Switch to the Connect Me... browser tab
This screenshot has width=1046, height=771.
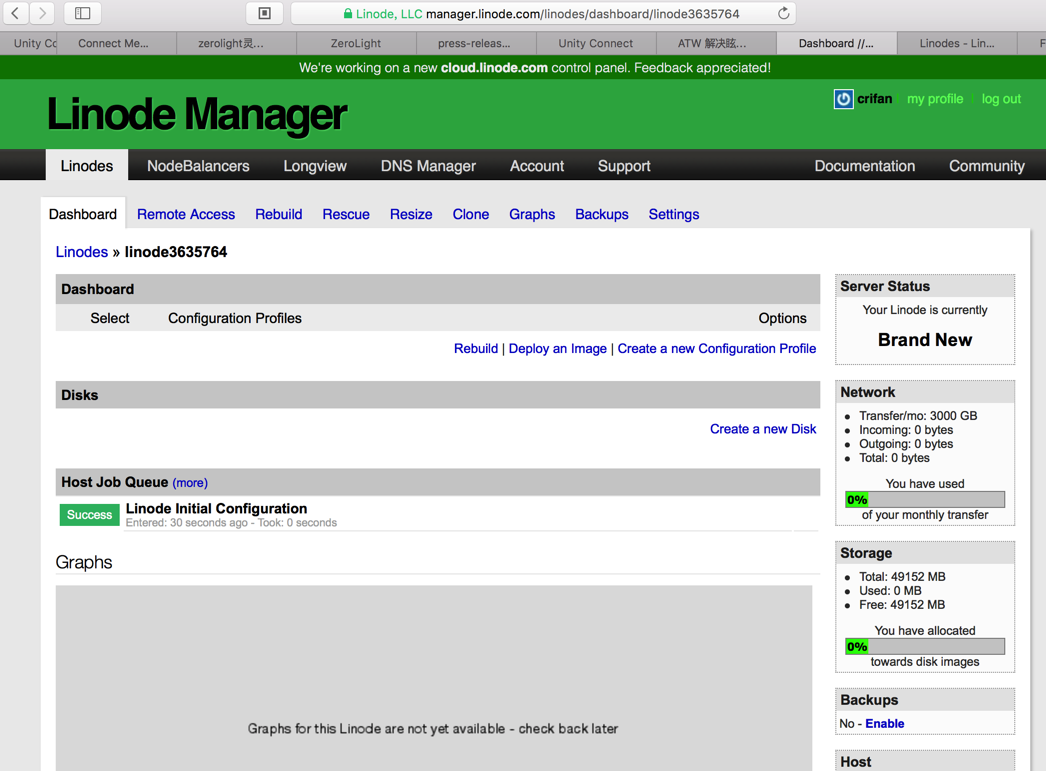[x=113, y=43]
